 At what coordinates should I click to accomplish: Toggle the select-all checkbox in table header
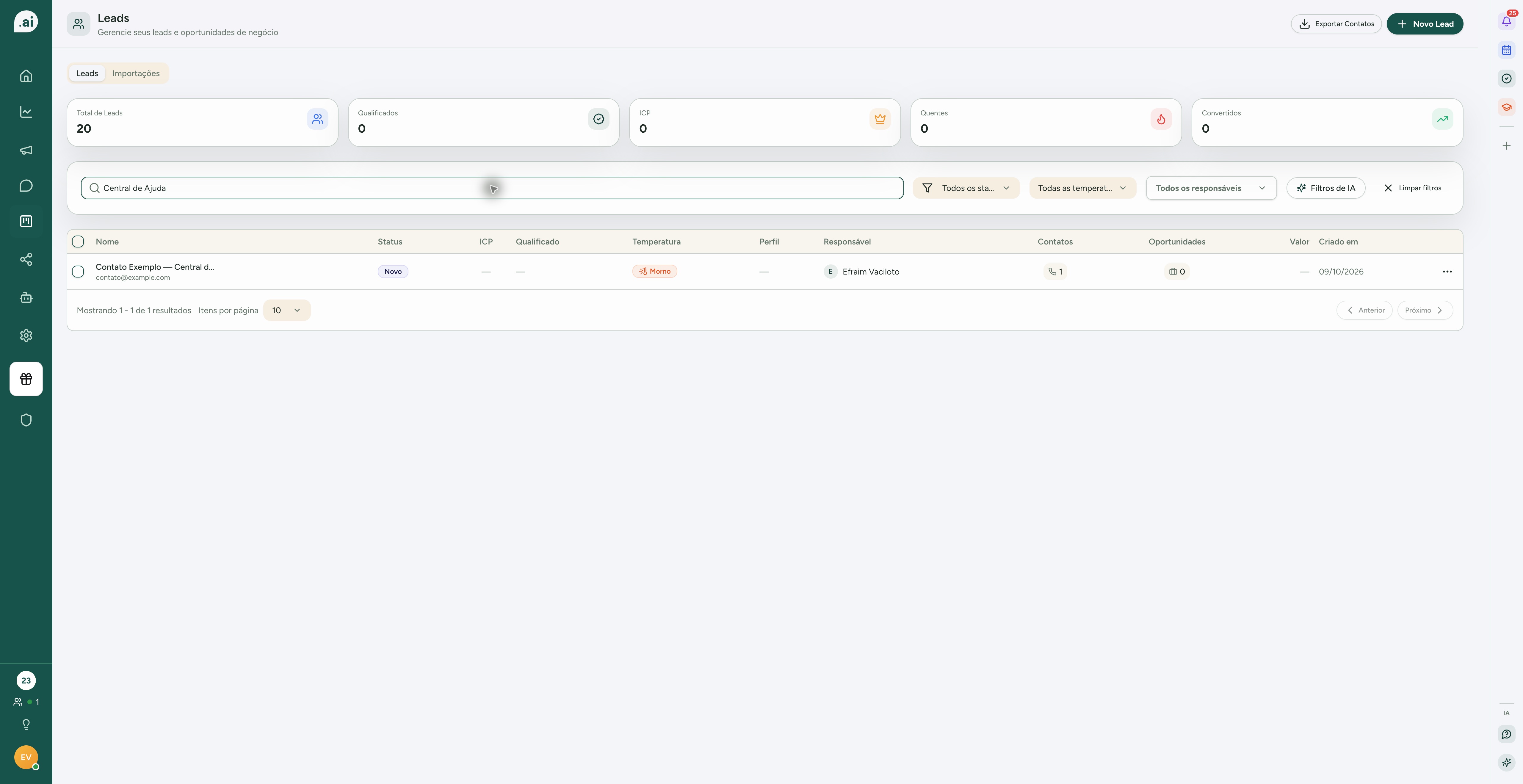click(78, 241)
